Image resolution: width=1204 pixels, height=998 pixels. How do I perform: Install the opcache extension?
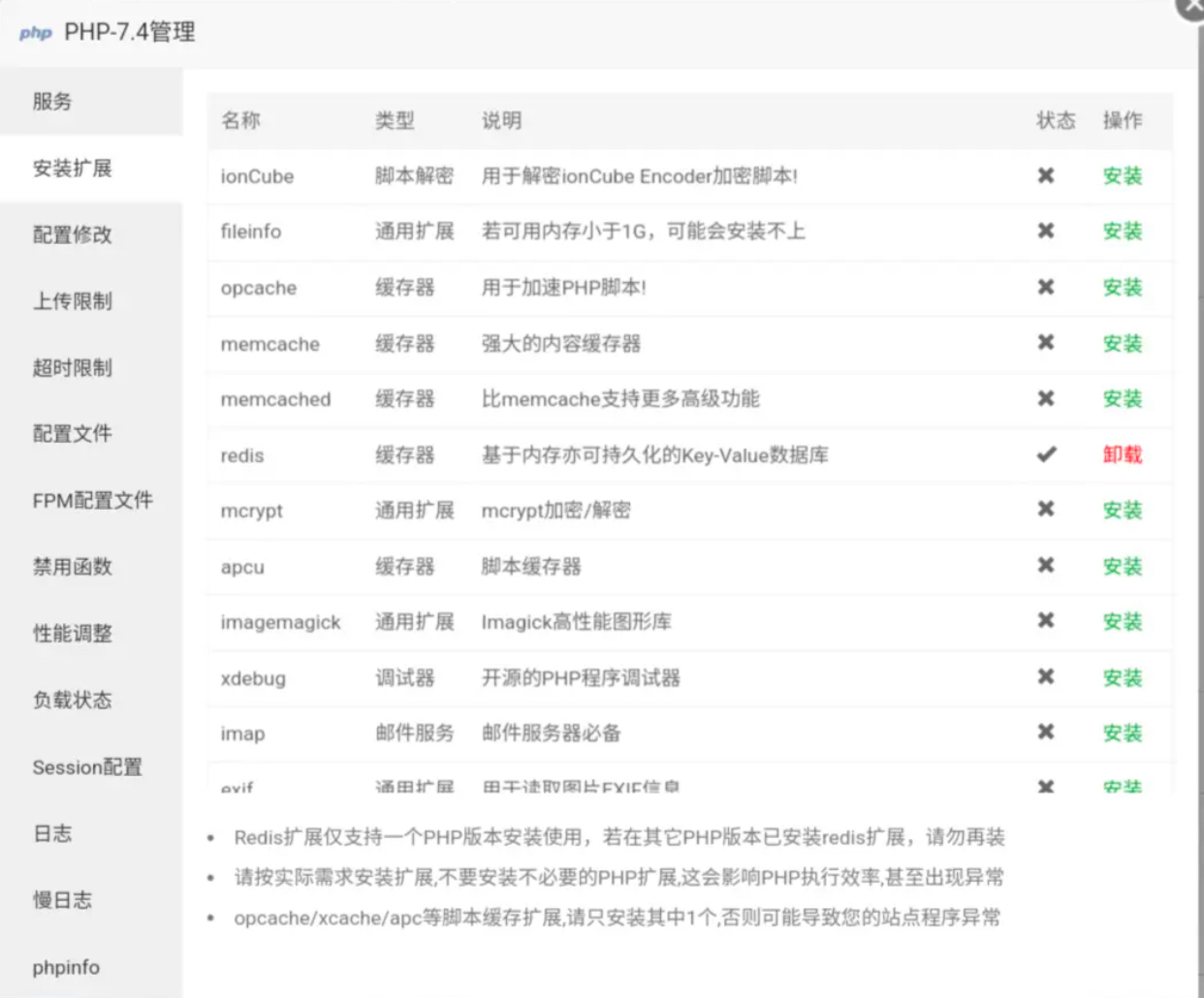tap(1123, 288)
